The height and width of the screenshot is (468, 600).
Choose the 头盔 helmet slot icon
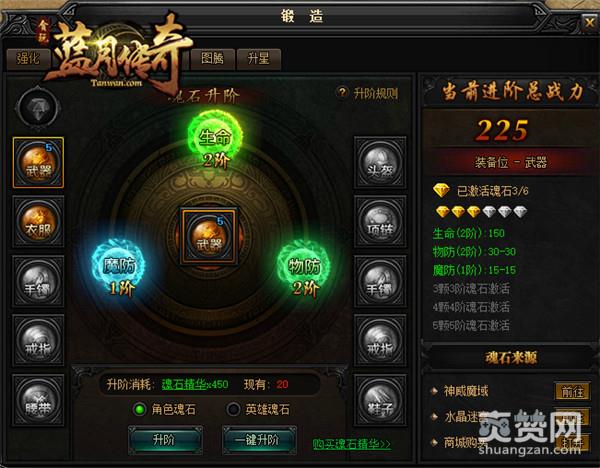380,163
